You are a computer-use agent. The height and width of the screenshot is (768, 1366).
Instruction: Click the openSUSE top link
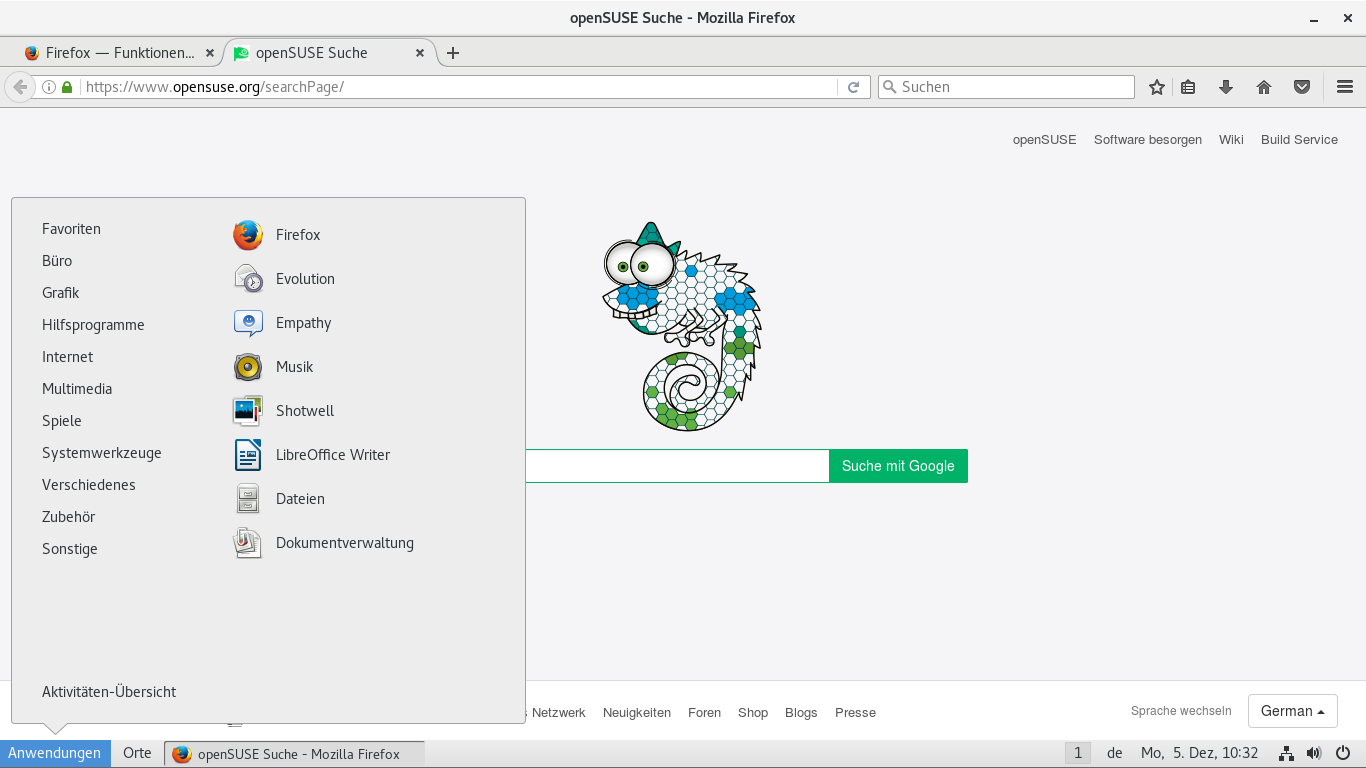(x=1044, y=140)
